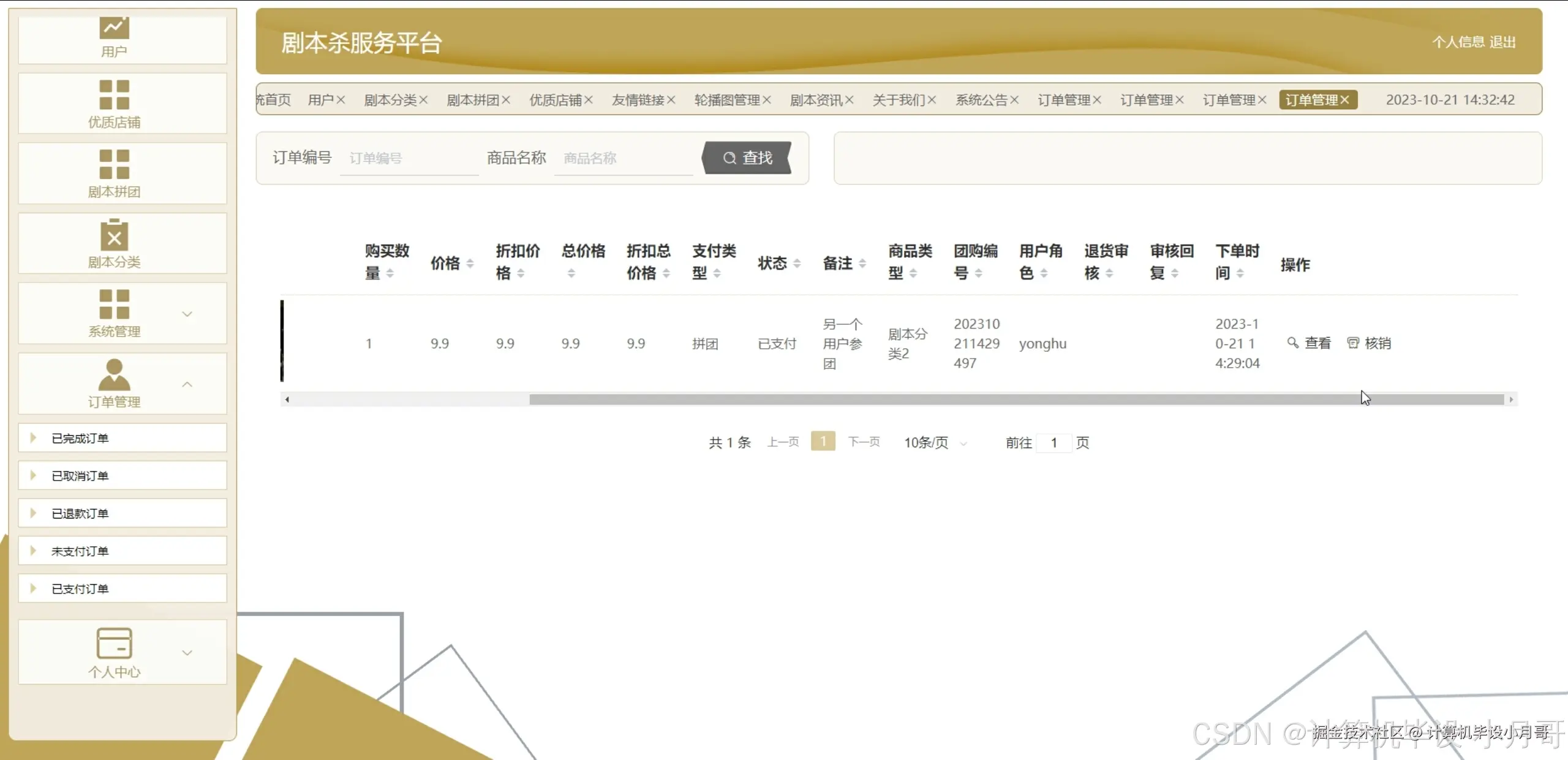Switch to the 系统公告 tab
1568x760 pixels.
(981, 99)
